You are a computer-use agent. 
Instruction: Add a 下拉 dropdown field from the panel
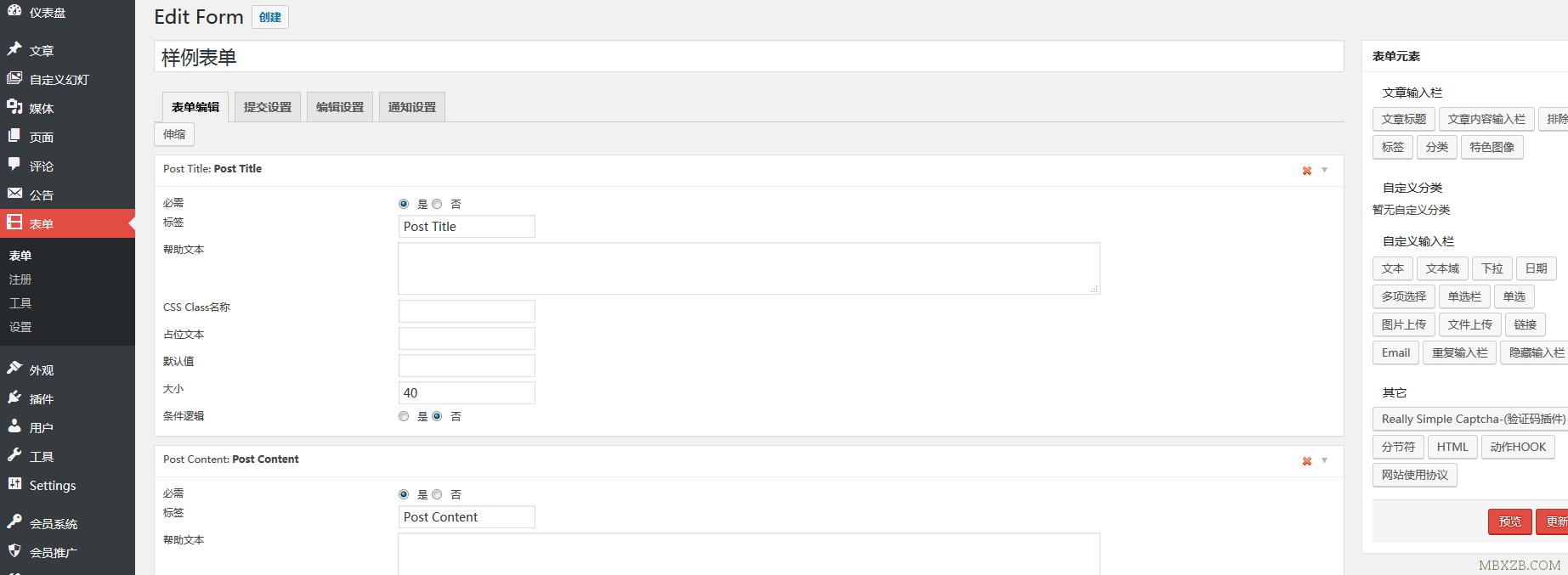[x=1492, y=268]
